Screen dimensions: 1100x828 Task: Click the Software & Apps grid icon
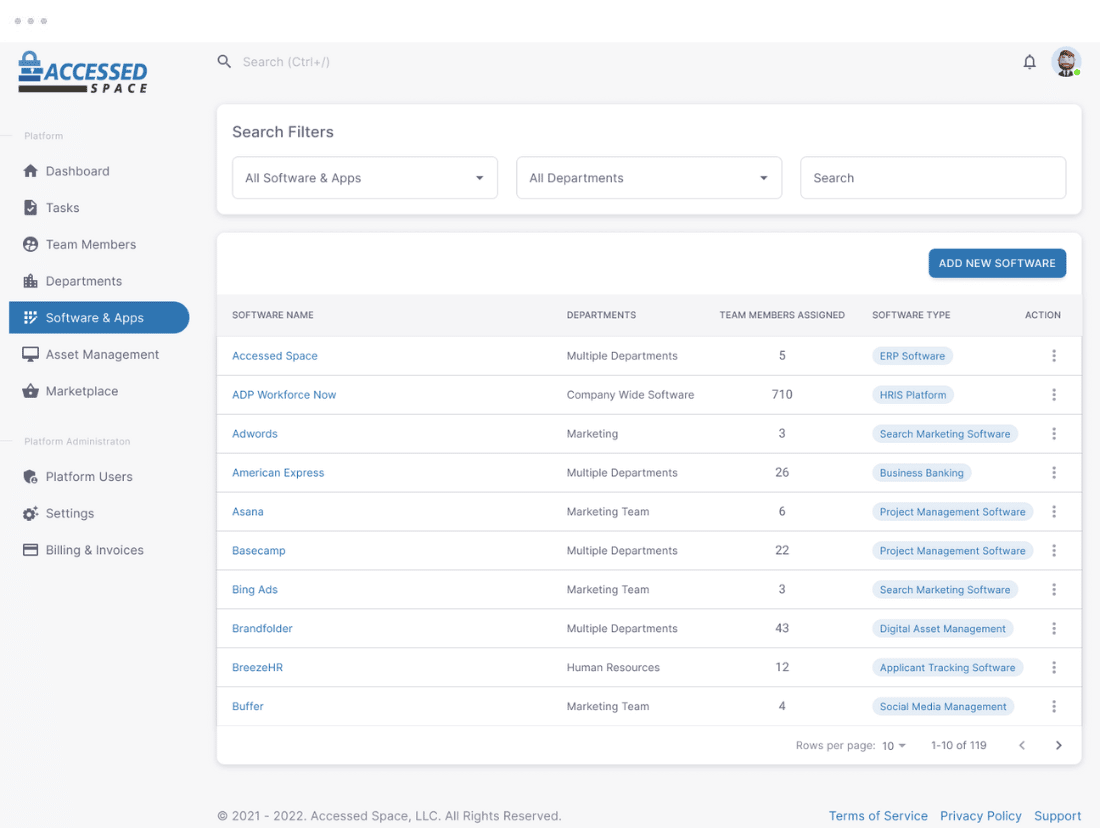(30, 318)
